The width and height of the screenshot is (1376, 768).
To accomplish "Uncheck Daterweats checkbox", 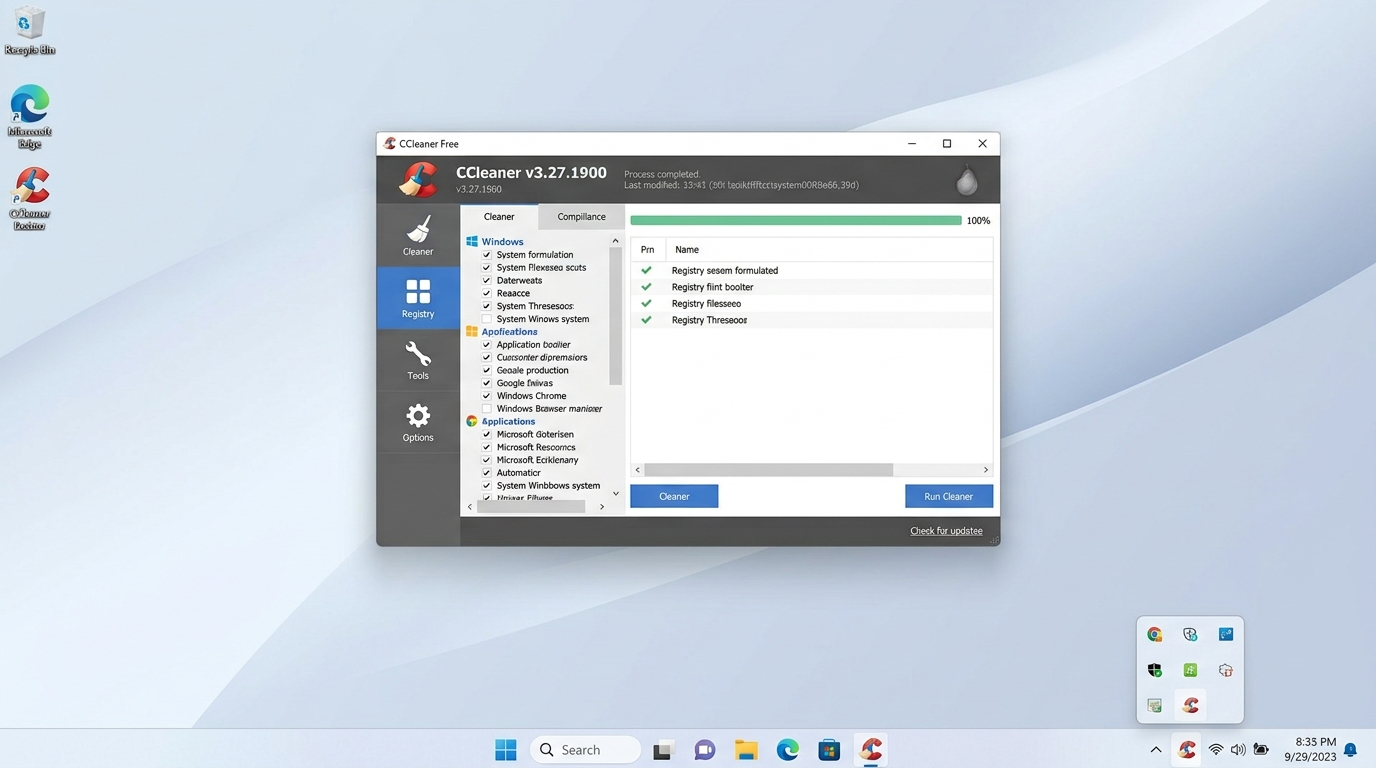I will (487, 280).
